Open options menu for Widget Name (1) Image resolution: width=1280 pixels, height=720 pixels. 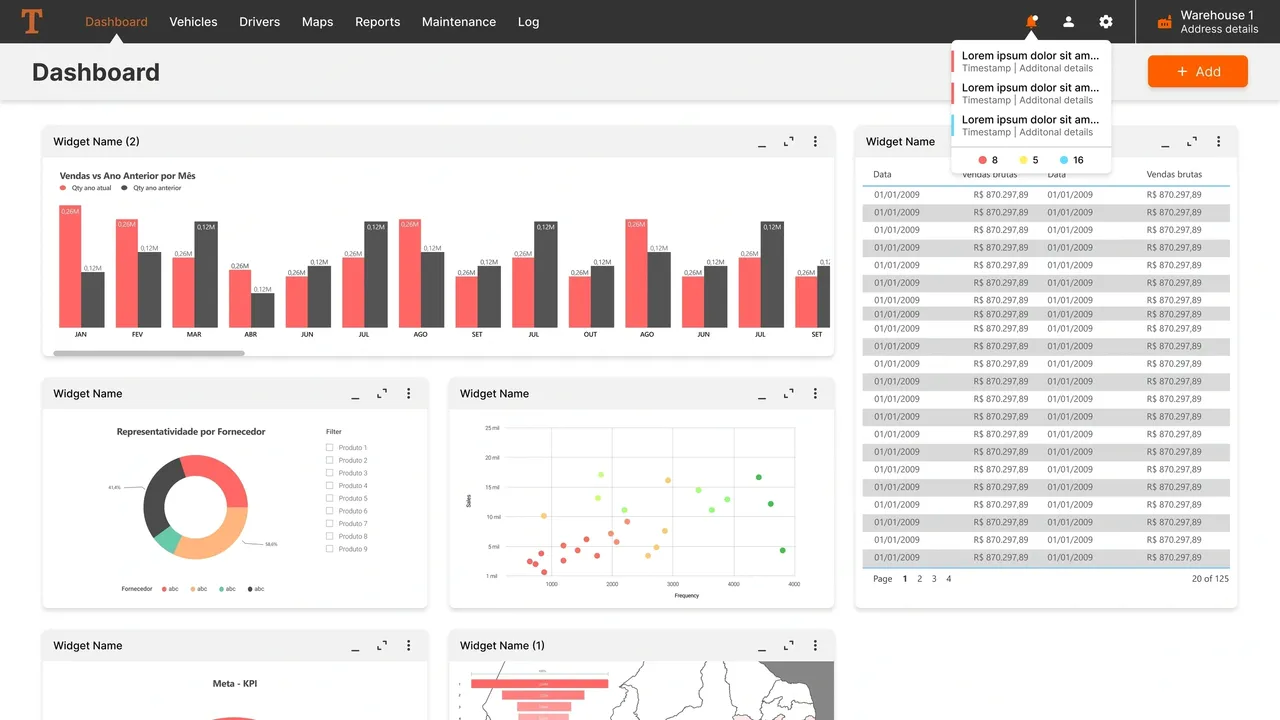[x=815, y=646]
